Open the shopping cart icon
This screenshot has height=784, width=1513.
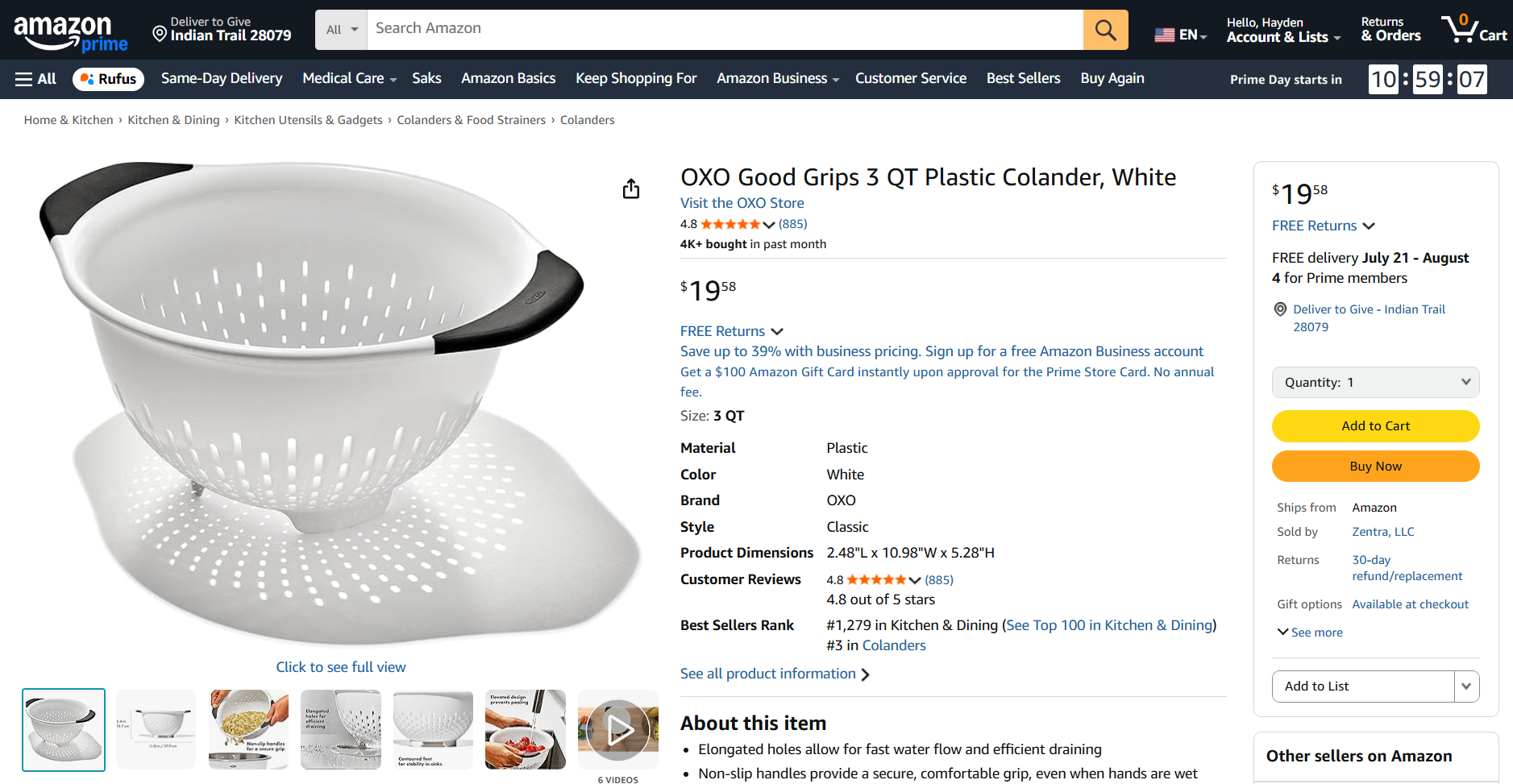[1474, 30]
